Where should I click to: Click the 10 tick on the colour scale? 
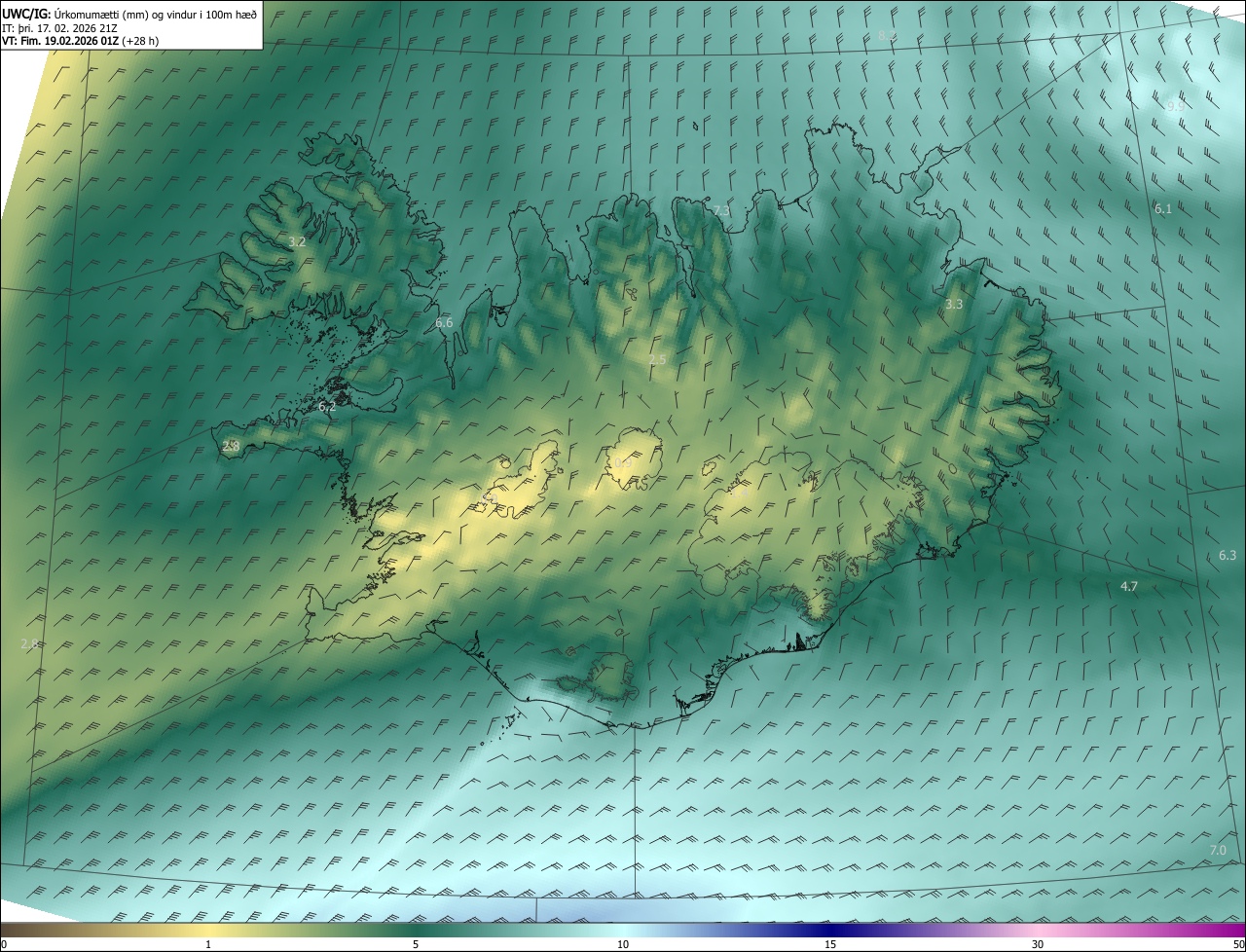(x=623, y=944)
